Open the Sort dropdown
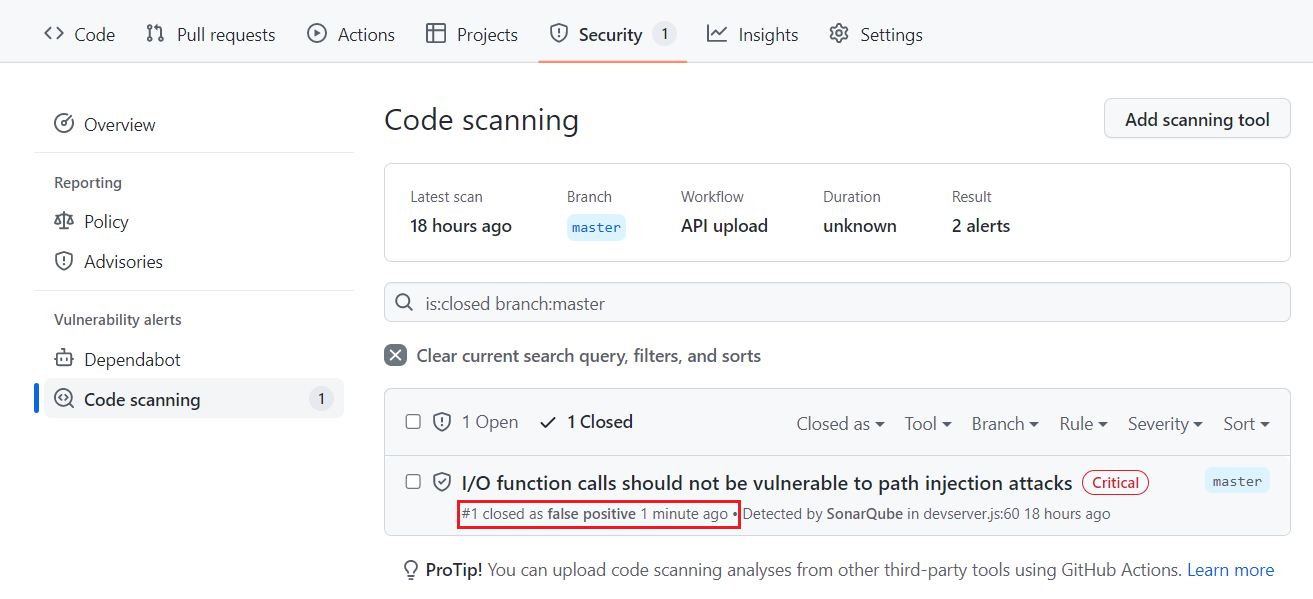Viewport: 1313px width, 599px height. (x=1246, y=423)
